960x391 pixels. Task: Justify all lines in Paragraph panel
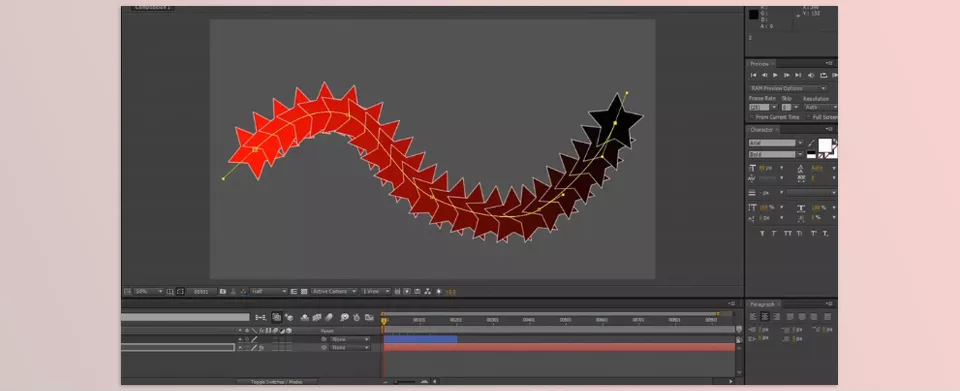pyautogui.click(x=828, y=316)
